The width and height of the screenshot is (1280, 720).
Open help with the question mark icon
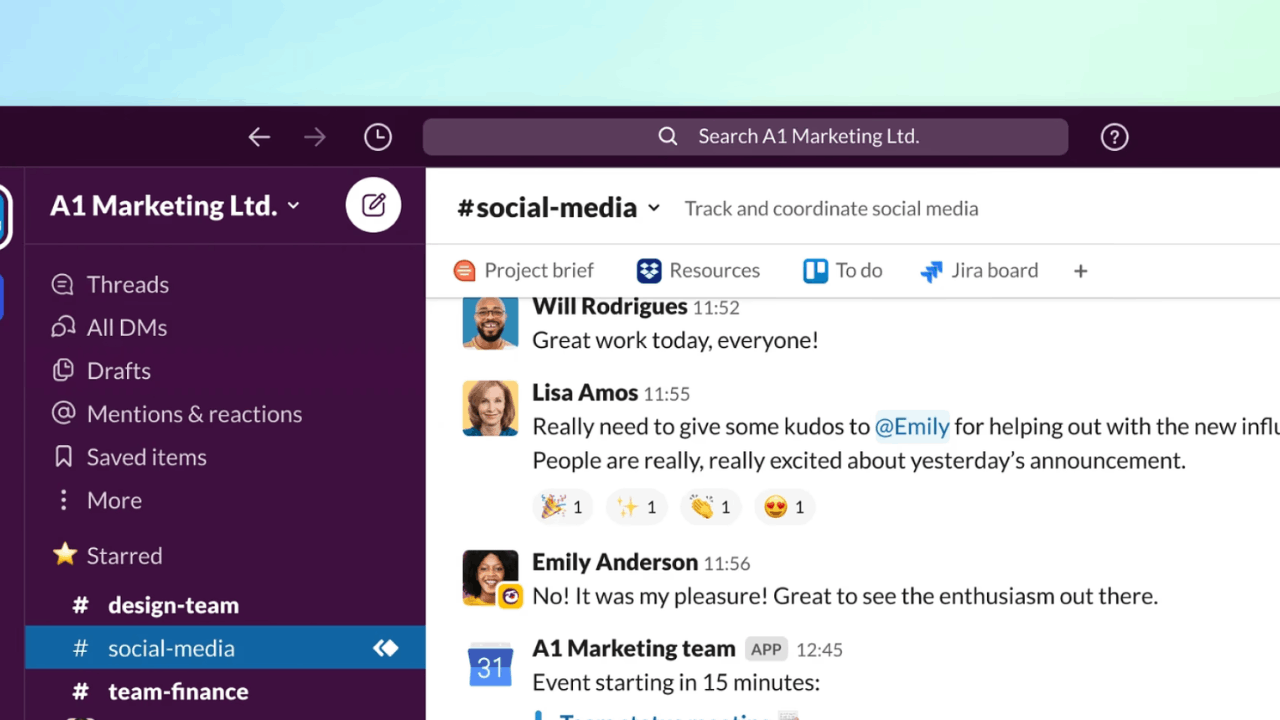(1114, 137)
